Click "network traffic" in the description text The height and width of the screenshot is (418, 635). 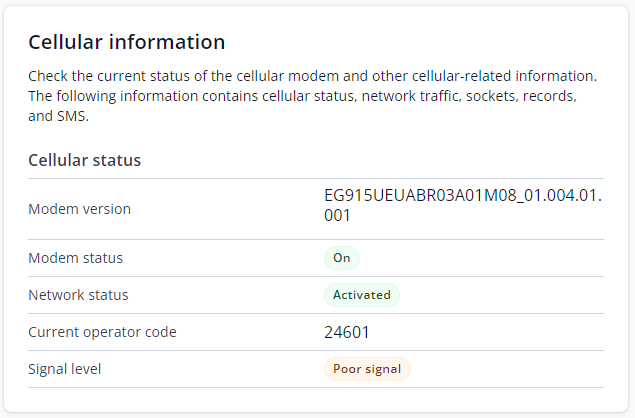tap(408, 96)
